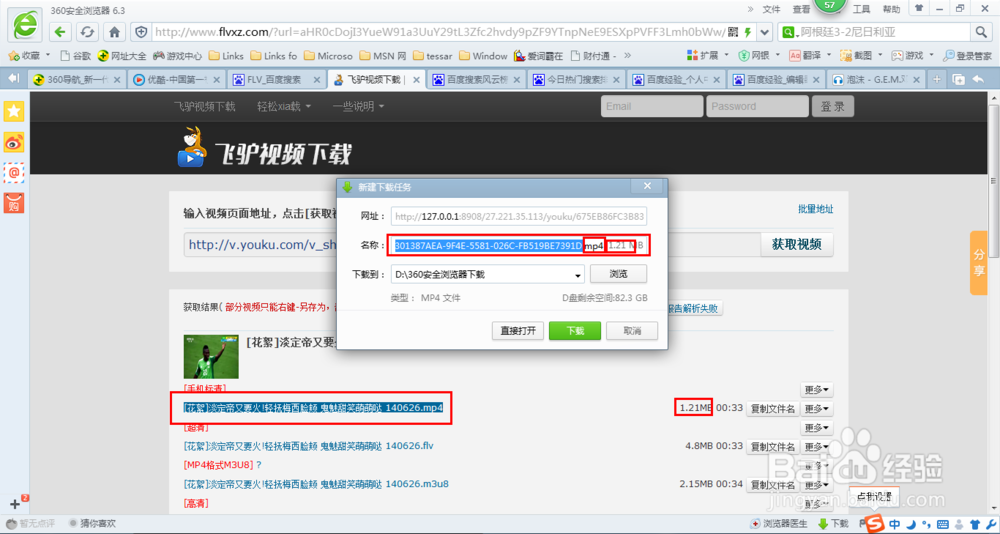Click the QR code icon in address bar

tap(733, 31)
